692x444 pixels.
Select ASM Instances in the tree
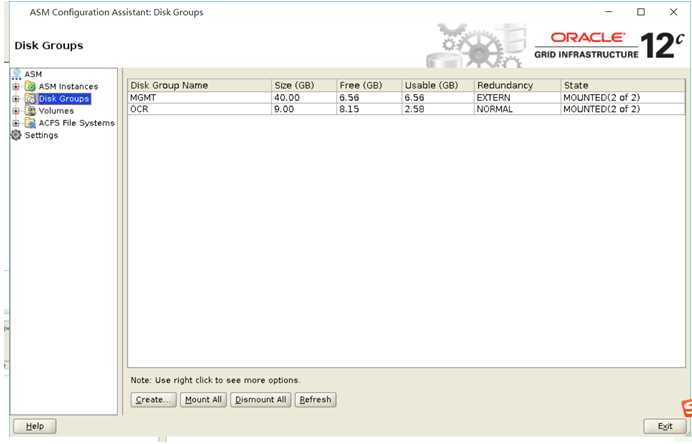(x=68, y=87)
